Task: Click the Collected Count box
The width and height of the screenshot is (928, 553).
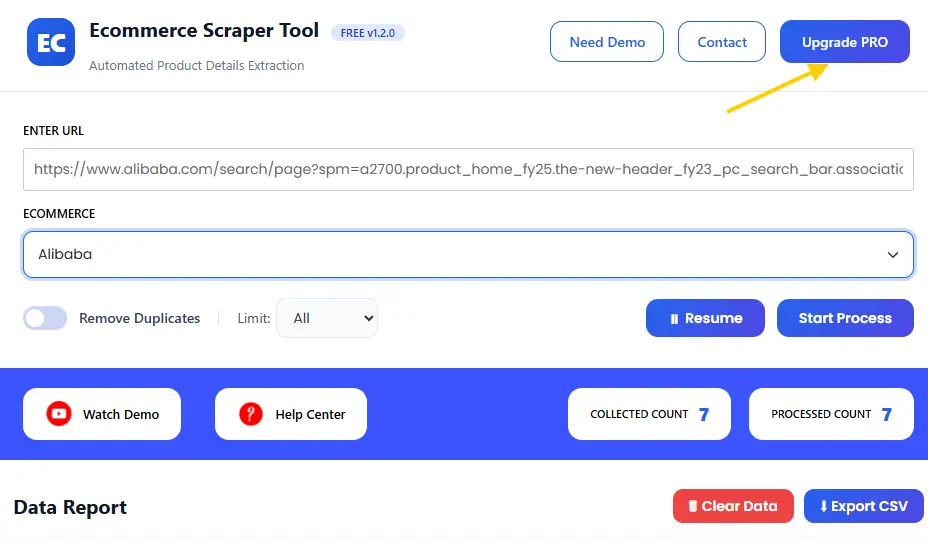Action: click(649, 414)
